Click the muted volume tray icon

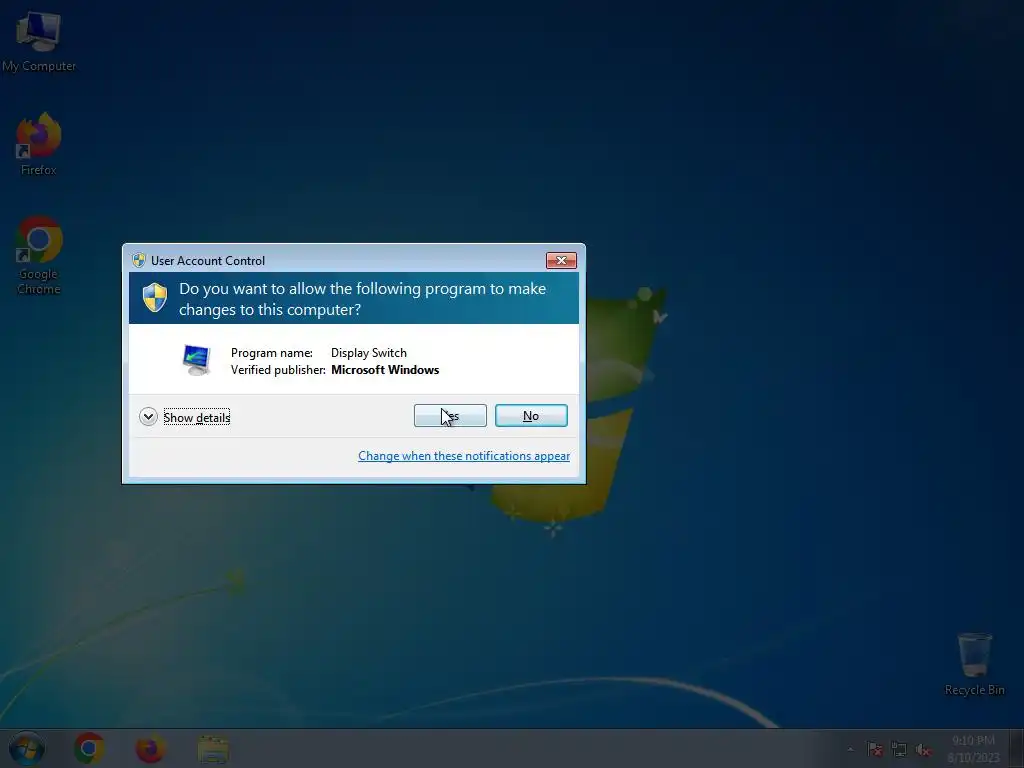click(923, 749)
